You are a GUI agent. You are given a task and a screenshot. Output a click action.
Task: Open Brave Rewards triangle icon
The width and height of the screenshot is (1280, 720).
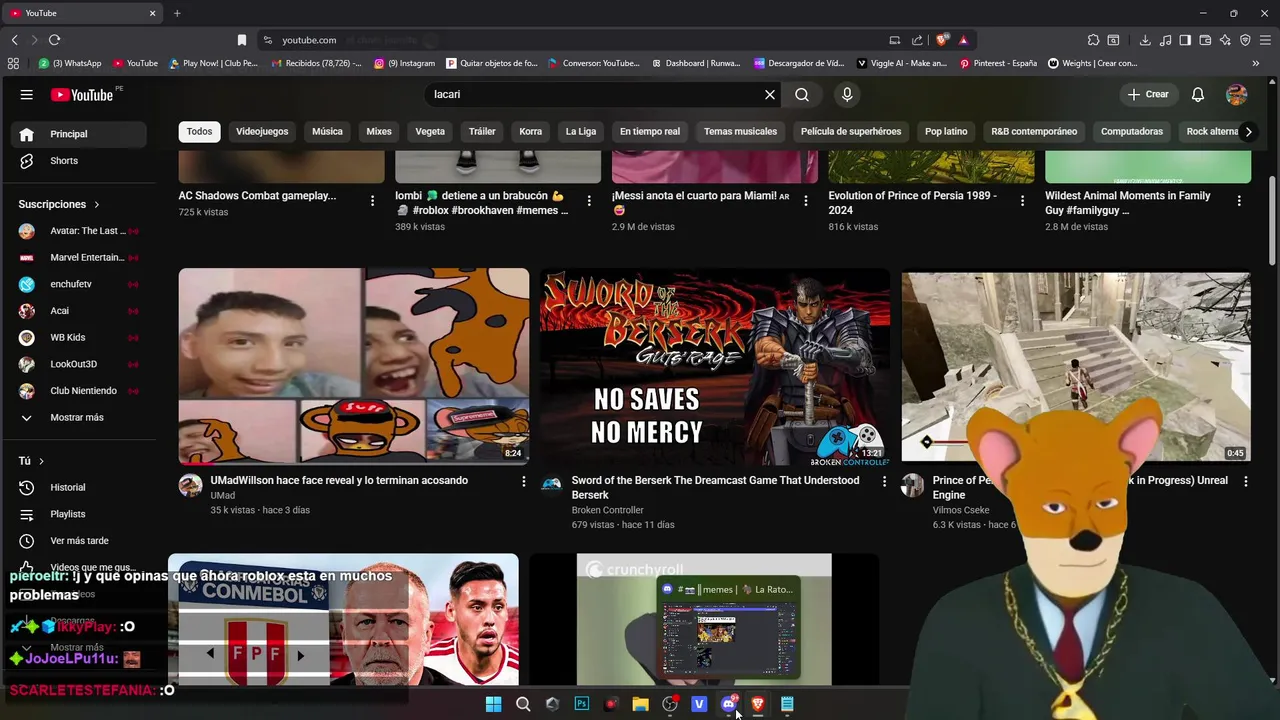tap(963, 40)
